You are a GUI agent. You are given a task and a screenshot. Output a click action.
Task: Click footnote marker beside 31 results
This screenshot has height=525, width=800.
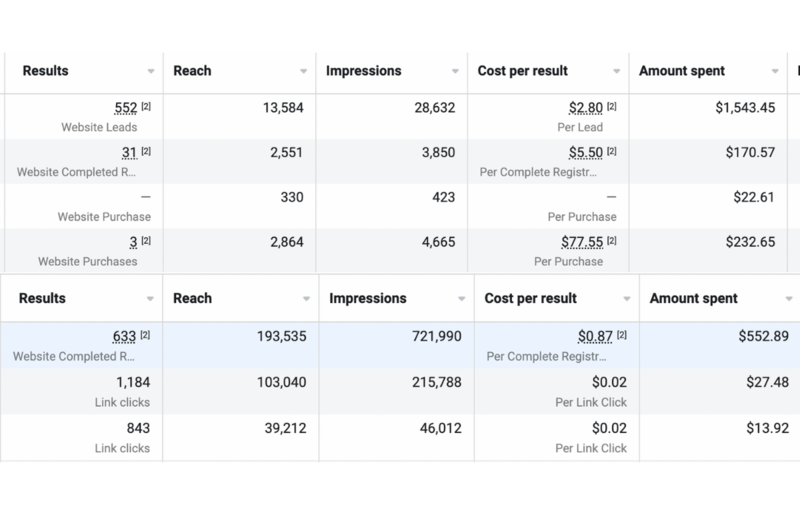point(146,151)
